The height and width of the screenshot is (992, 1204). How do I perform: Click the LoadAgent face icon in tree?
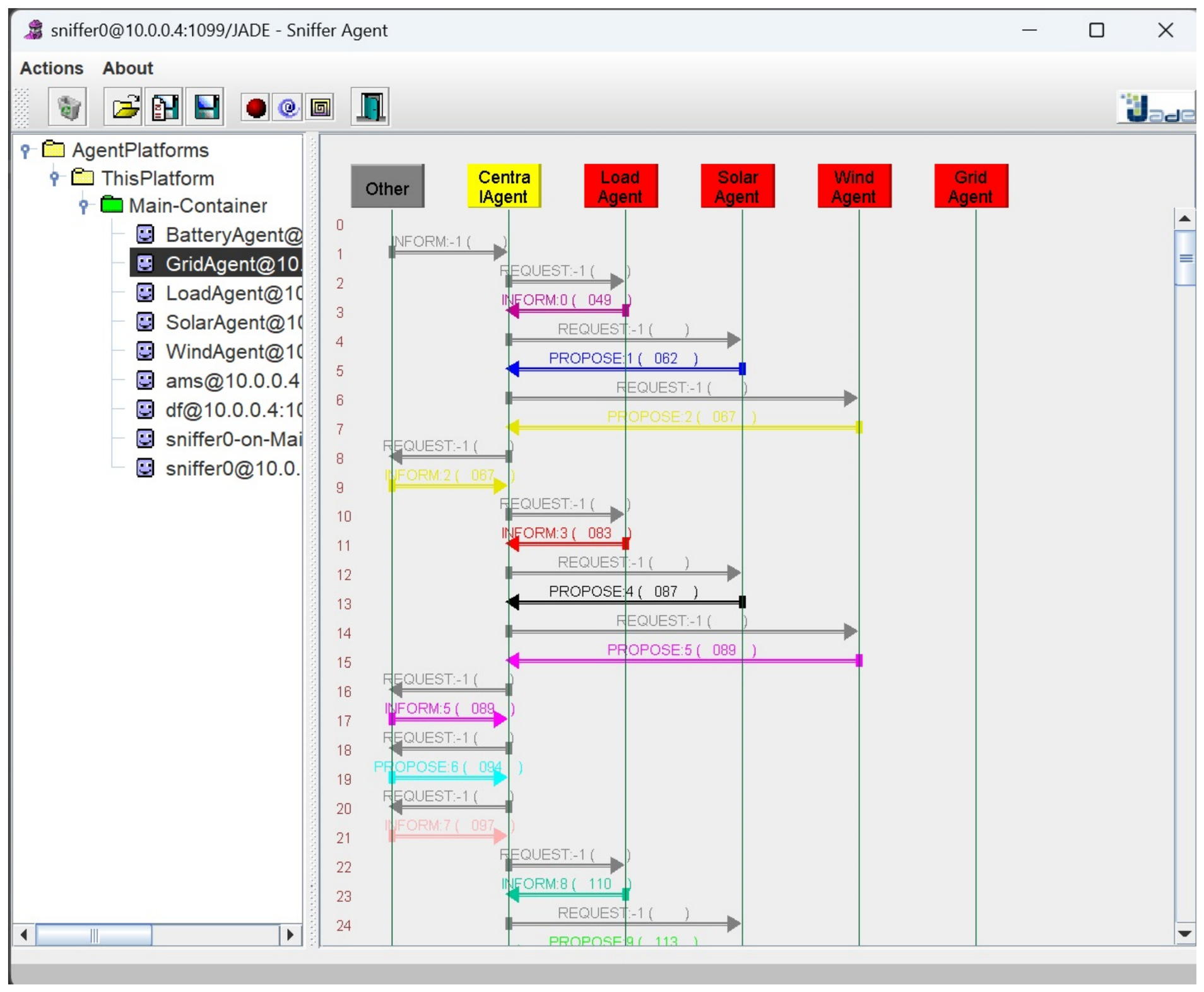pos(145,293)
